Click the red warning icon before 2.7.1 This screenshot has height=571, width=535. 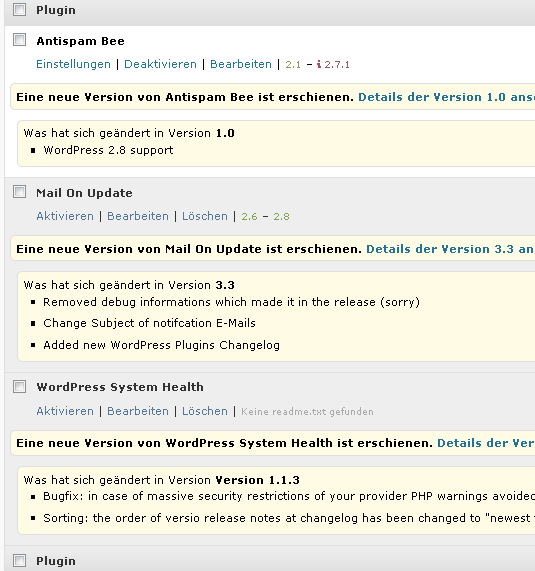319,64
